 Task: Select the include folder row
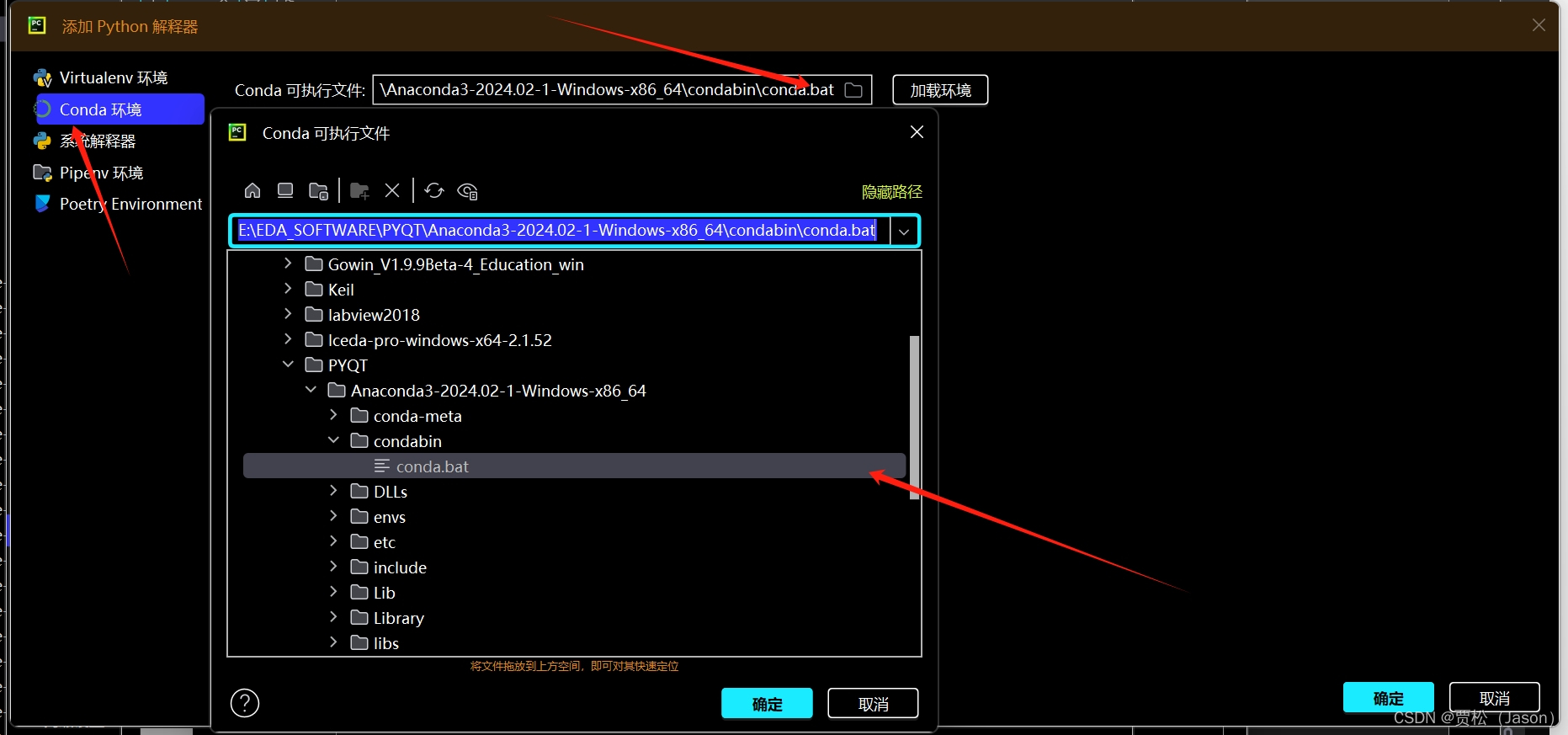pos(574,567)
